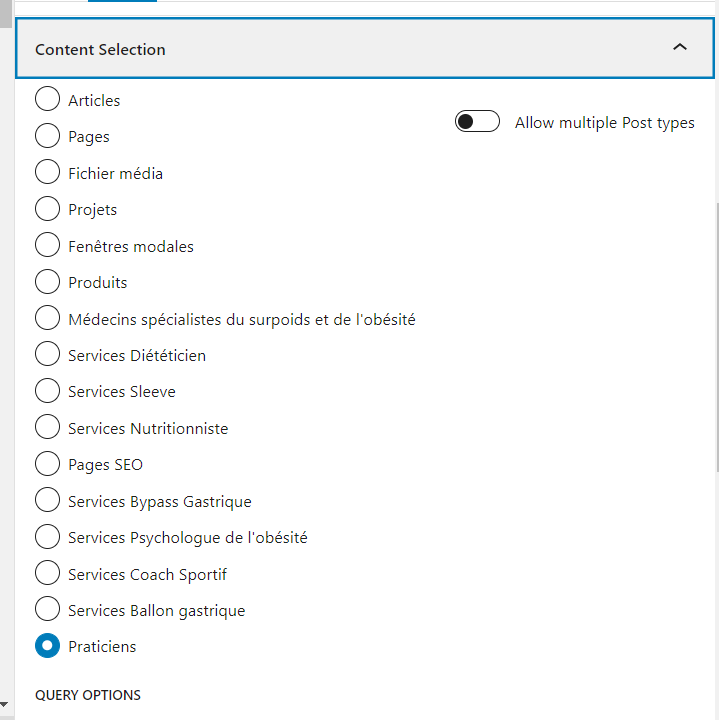This screenshot has width=719, height=720.
Task: Select the Articles radio button
Action: [x=47, y=100]
